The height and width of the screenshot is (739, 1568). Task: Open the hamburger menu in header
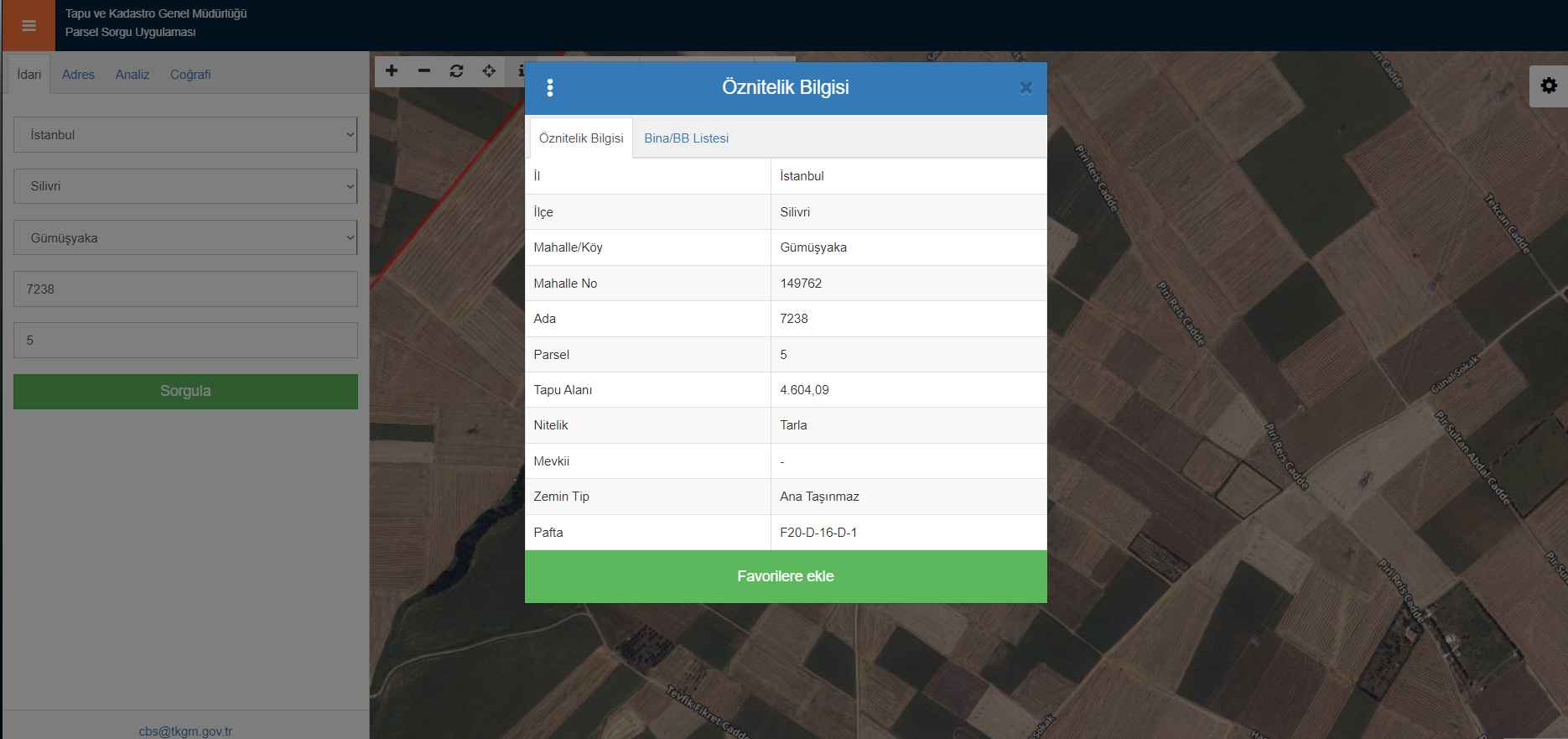point(29,26)
